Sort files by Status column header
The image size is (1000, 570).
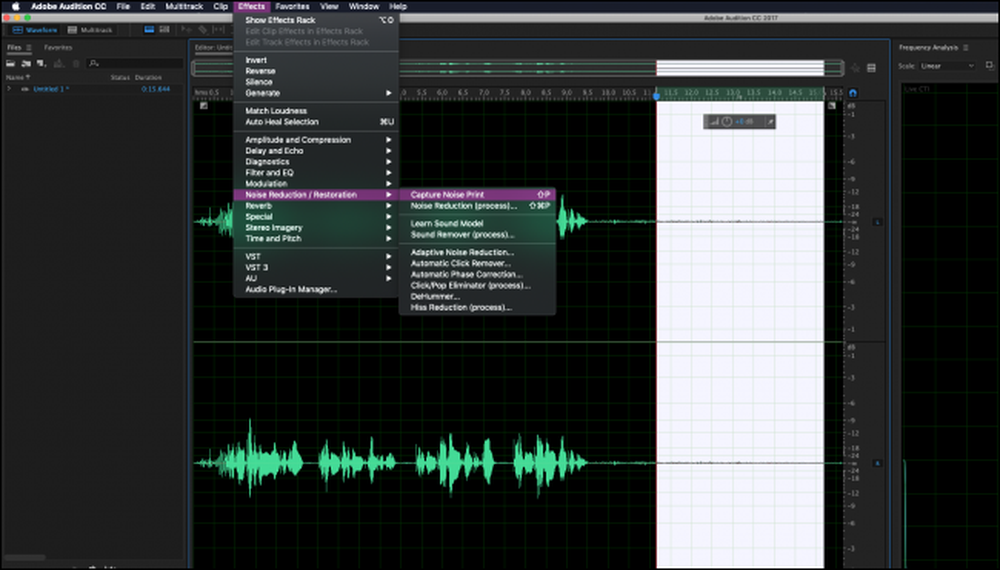[120, 77]
